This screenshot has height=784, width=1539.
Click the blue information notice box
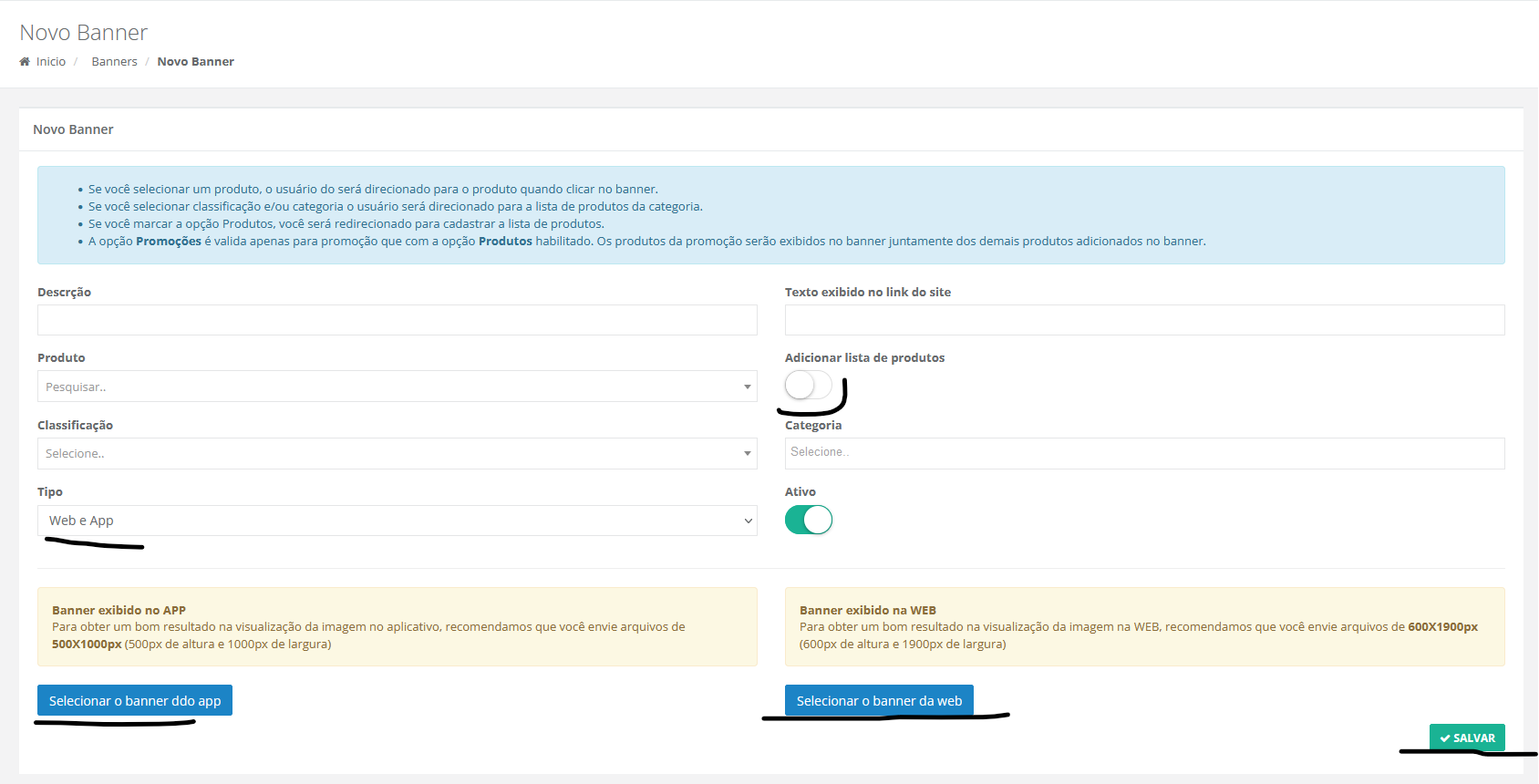pos(770,215)
